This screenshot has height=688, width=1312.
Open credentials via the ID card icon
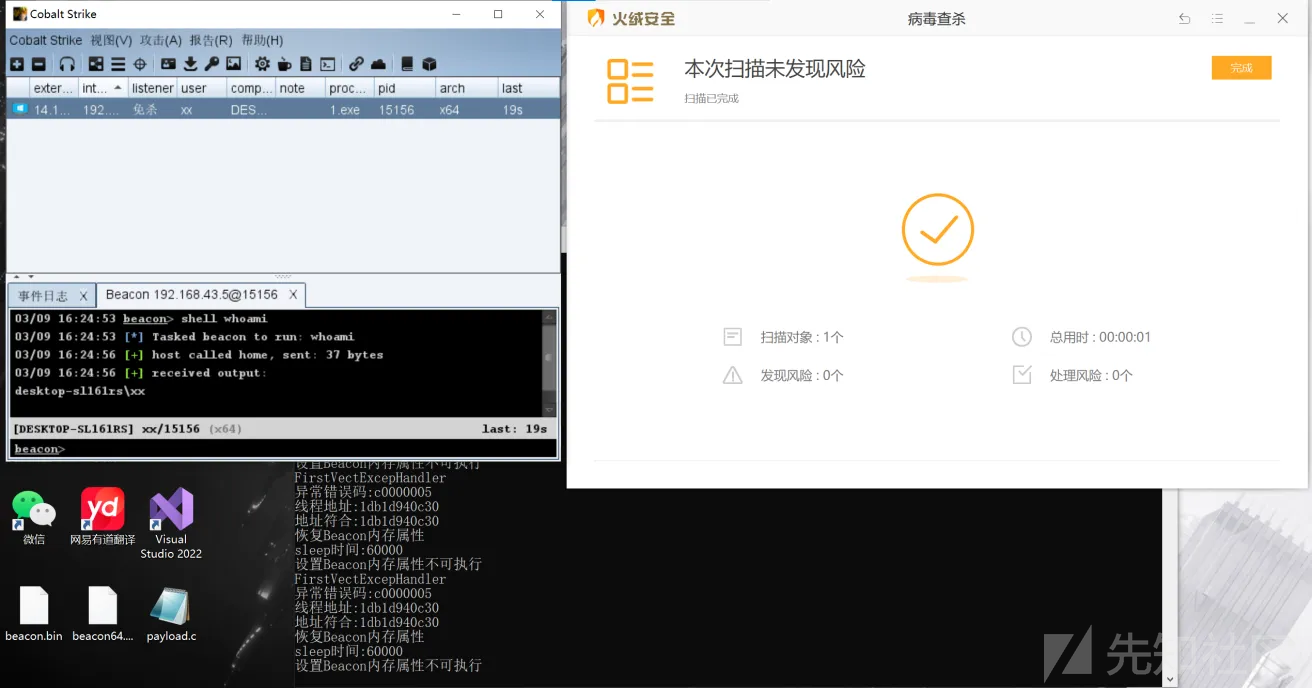pyautogui.click(x=168, y=64)
